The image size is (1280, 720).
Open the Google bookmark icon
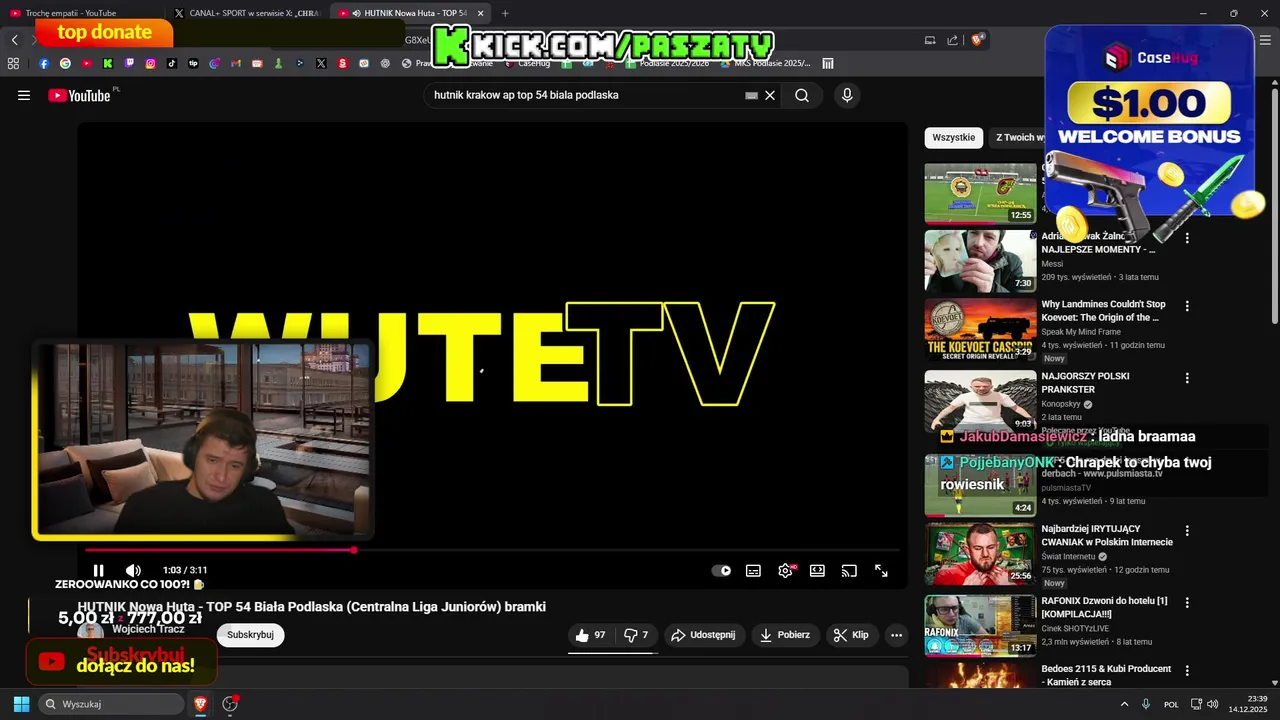(65, 63)
